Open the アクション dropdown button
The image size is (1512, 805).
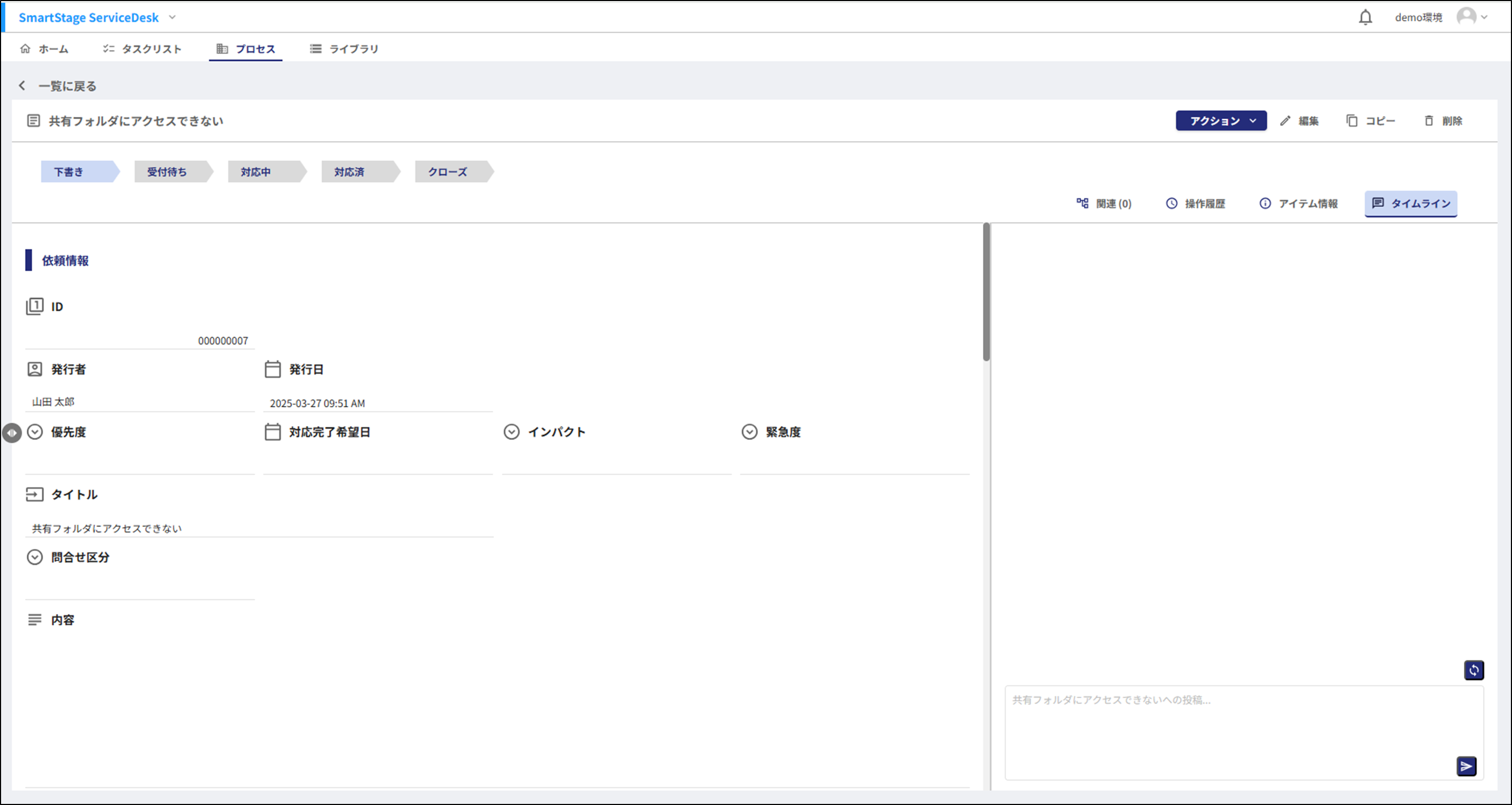(1221, 121)
